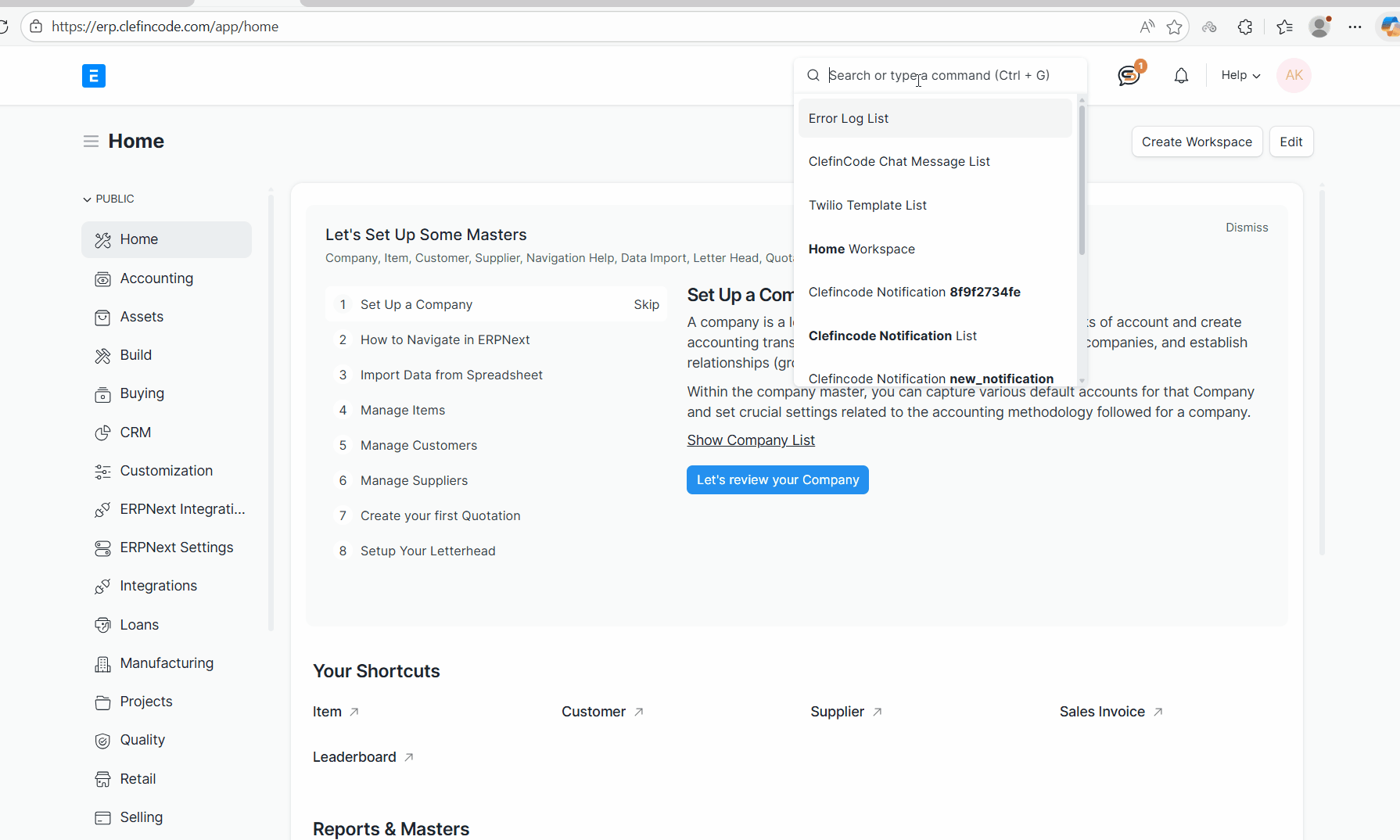Select the Customization sidebar icon

click(103, 471)
